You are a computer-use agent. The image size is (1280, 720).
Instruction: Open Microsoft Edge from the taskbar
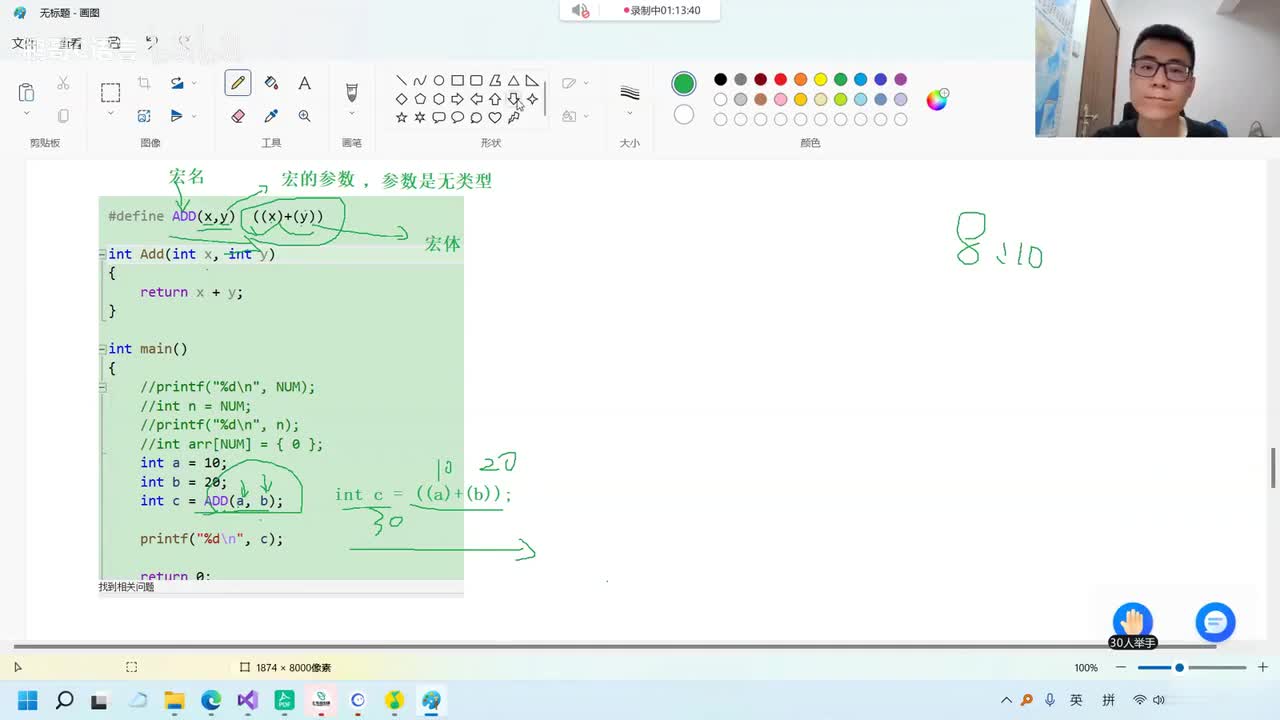click(x=211, y=700)
